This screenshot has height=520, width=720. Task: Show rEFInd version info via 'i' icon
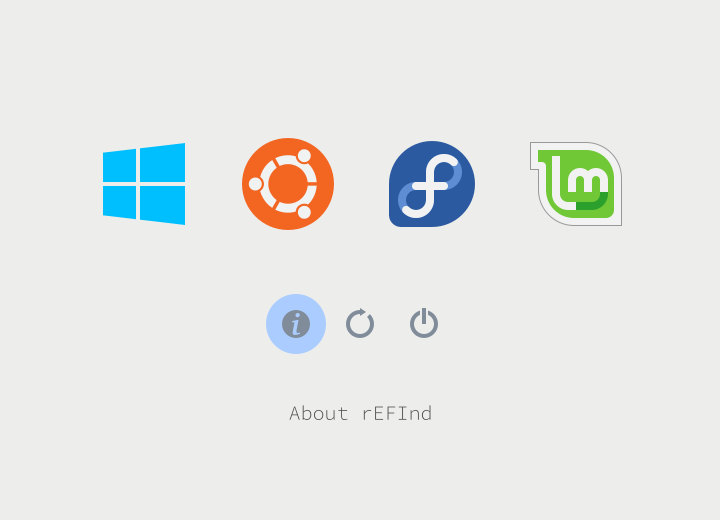(x=296, y=324)
